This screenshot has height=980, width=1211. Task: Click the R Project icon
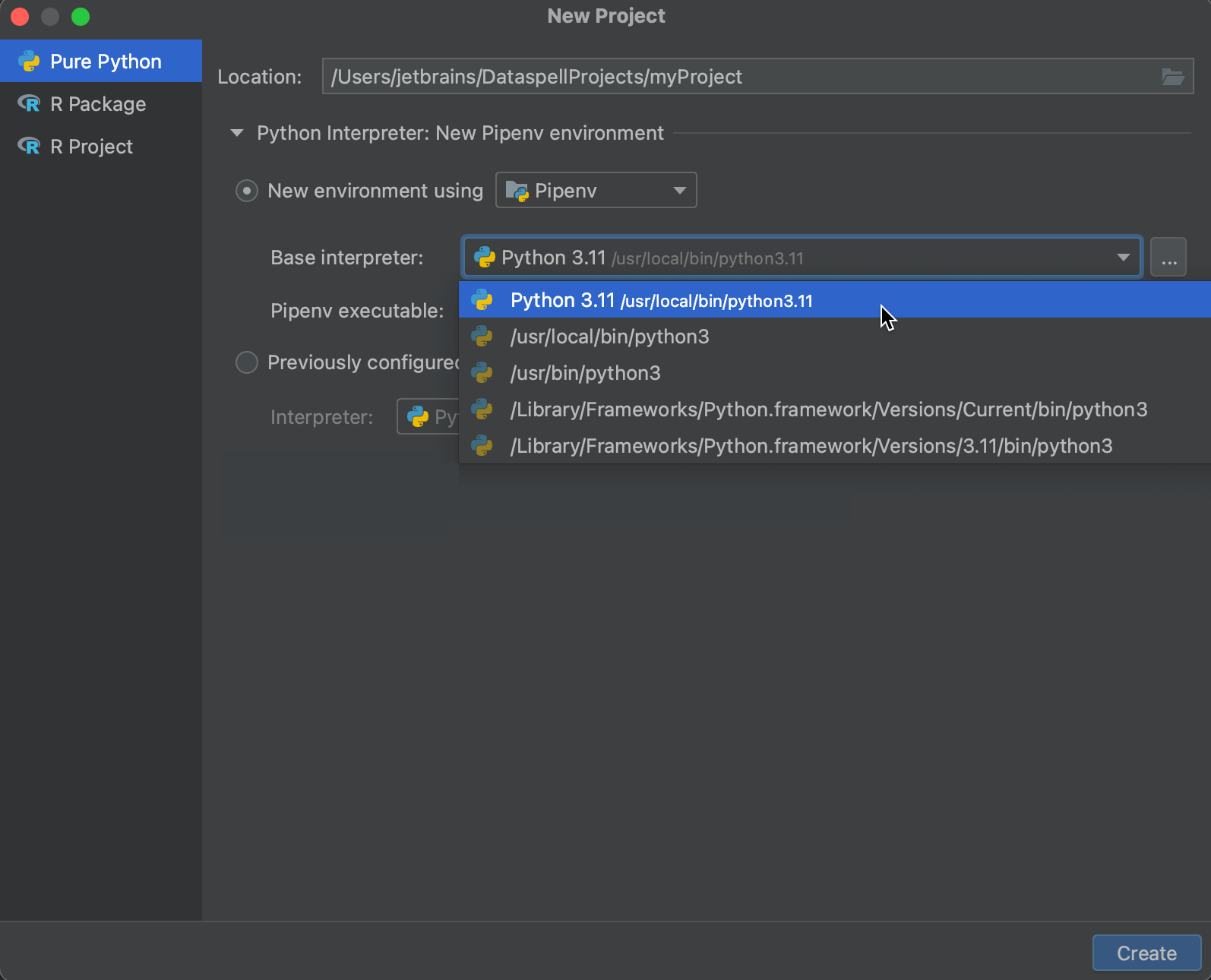click(29, 147)
